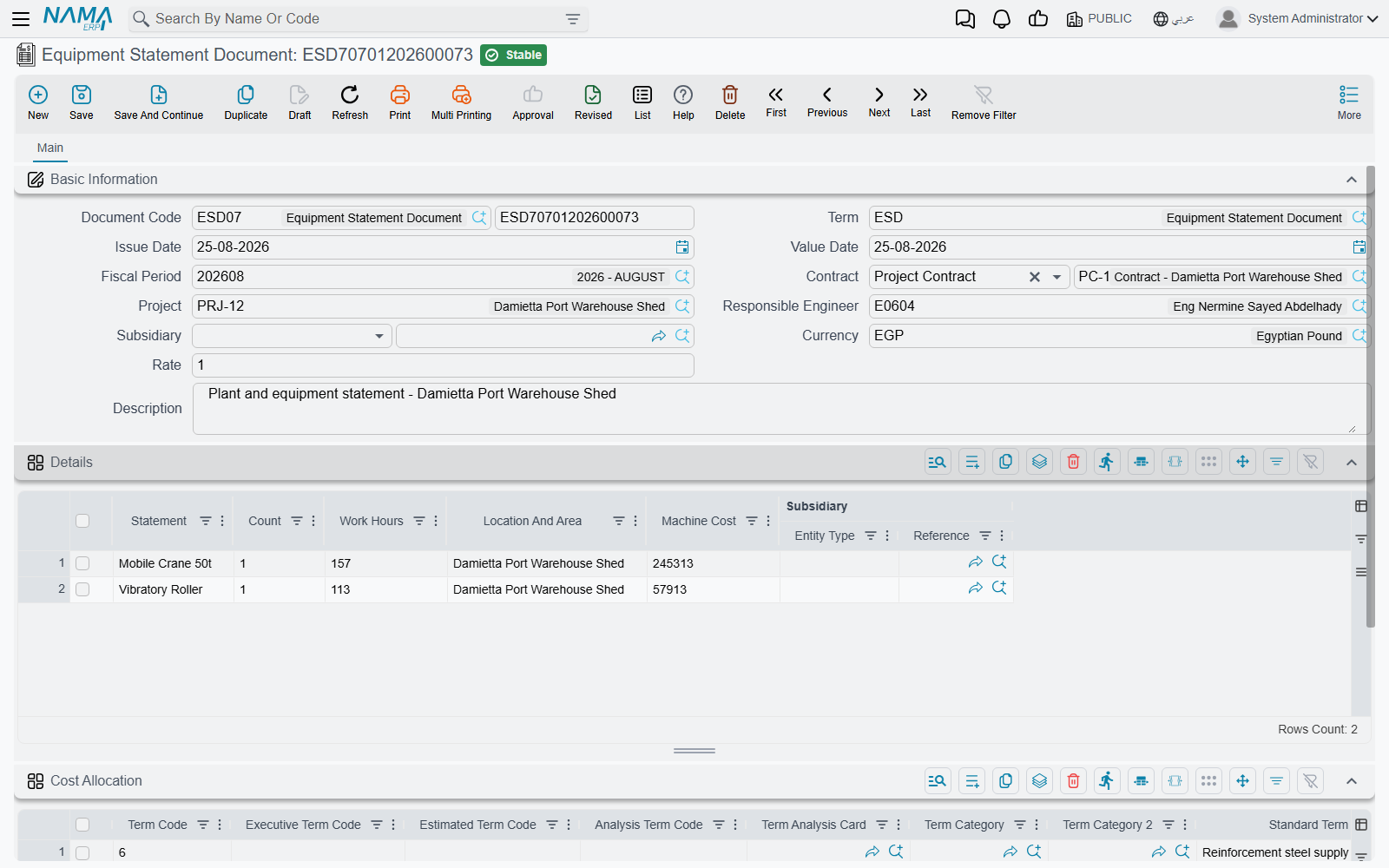Filter the Location And Area column

[x=619, y=521]
